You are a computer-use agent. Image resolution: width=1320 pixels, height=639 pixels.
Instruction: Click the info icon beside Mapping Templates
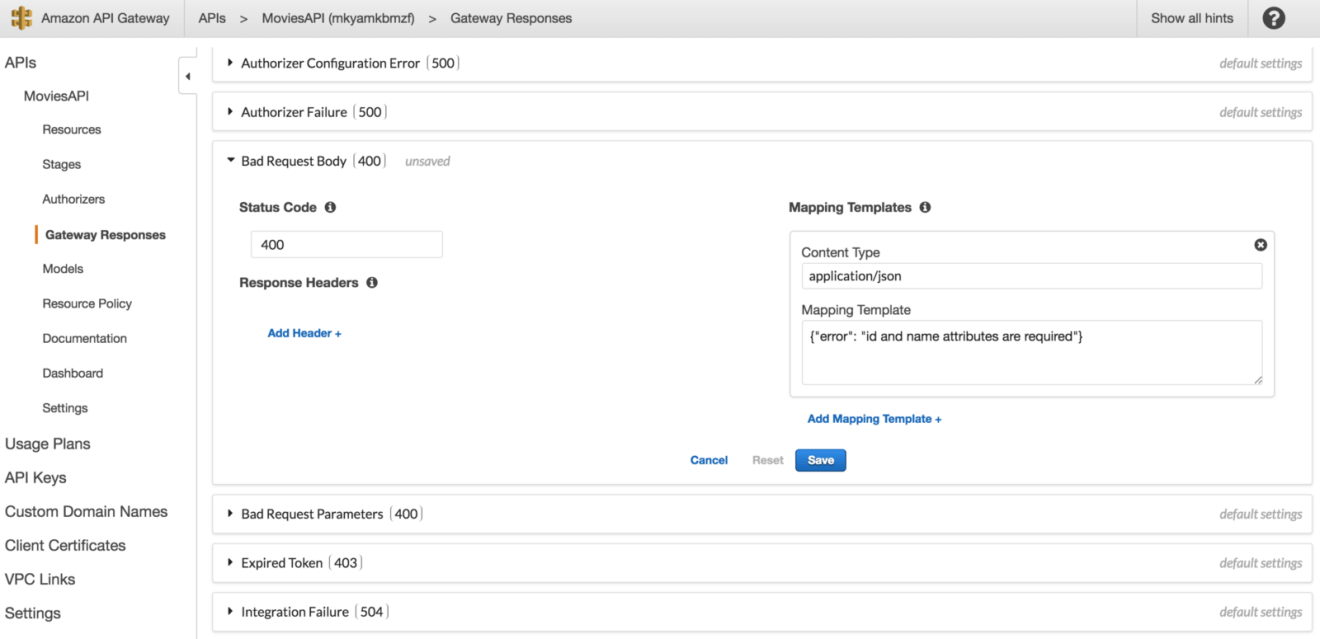click(x=925, y=208)
